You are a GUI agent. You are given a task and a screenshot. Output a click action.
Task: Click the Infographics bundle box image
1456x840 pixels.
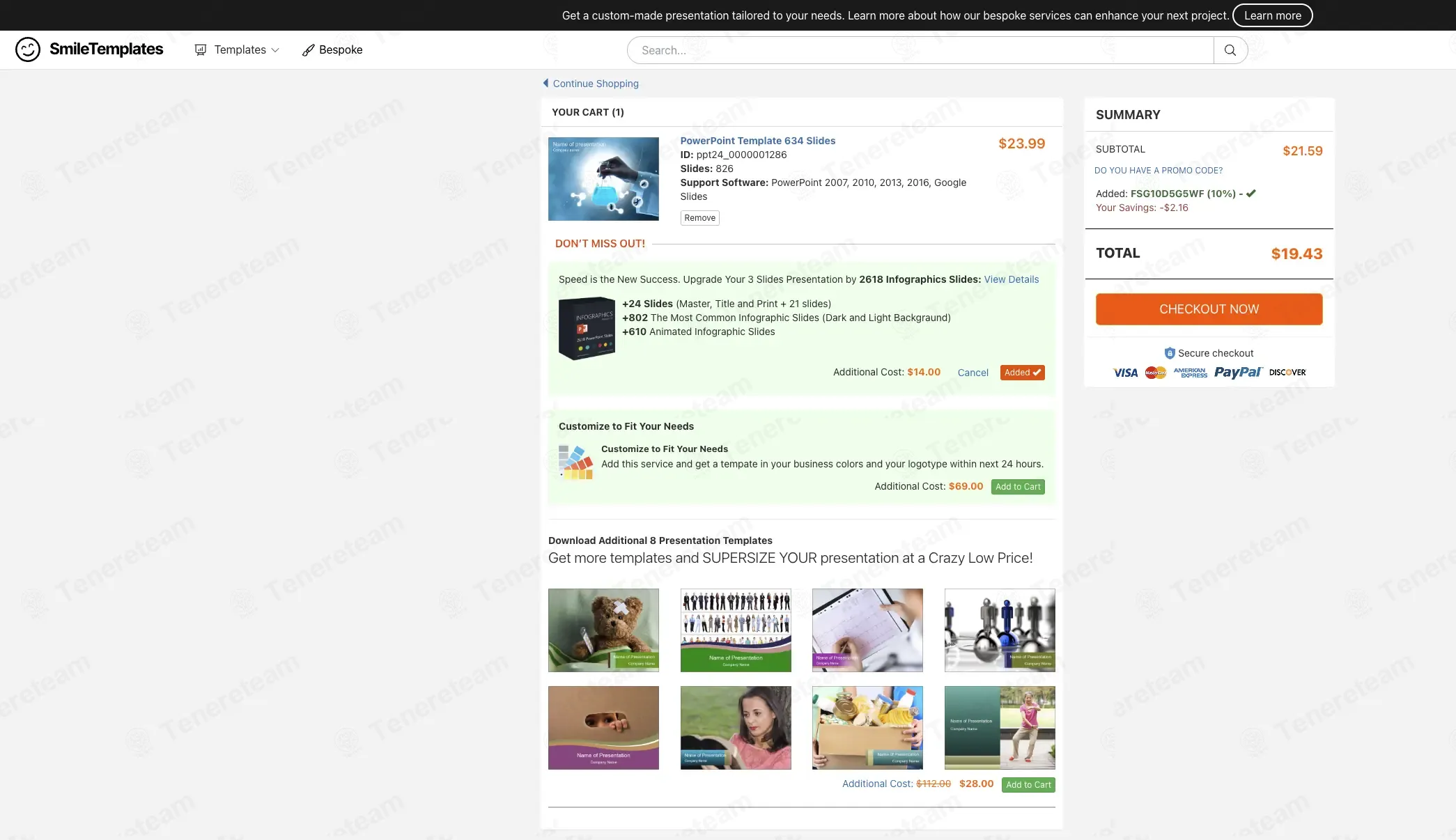click(587, 328)
